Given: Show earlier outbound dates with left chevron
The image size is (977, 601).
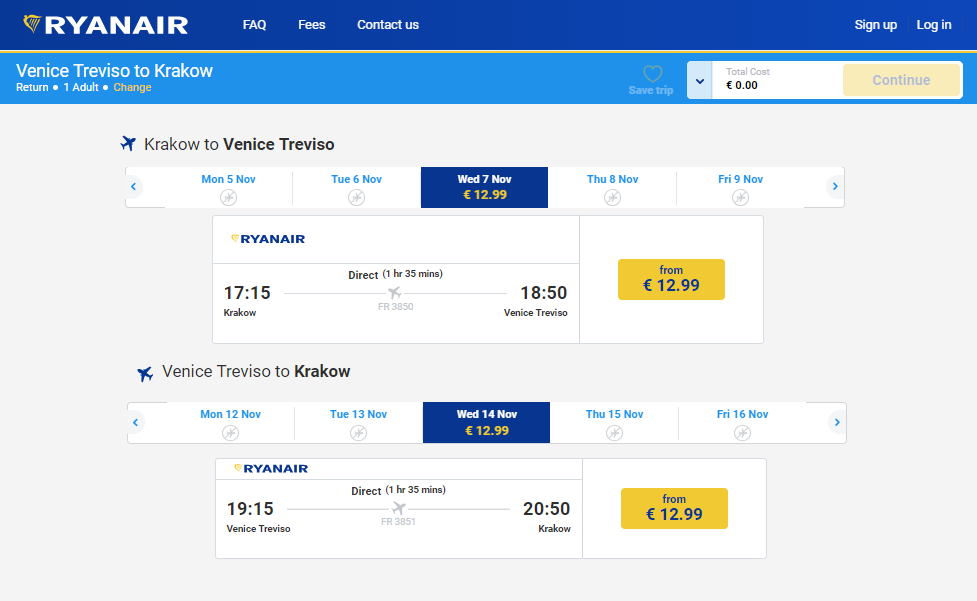Looking at the screenshot, I should pyautogui.click(x=133, y=186).
